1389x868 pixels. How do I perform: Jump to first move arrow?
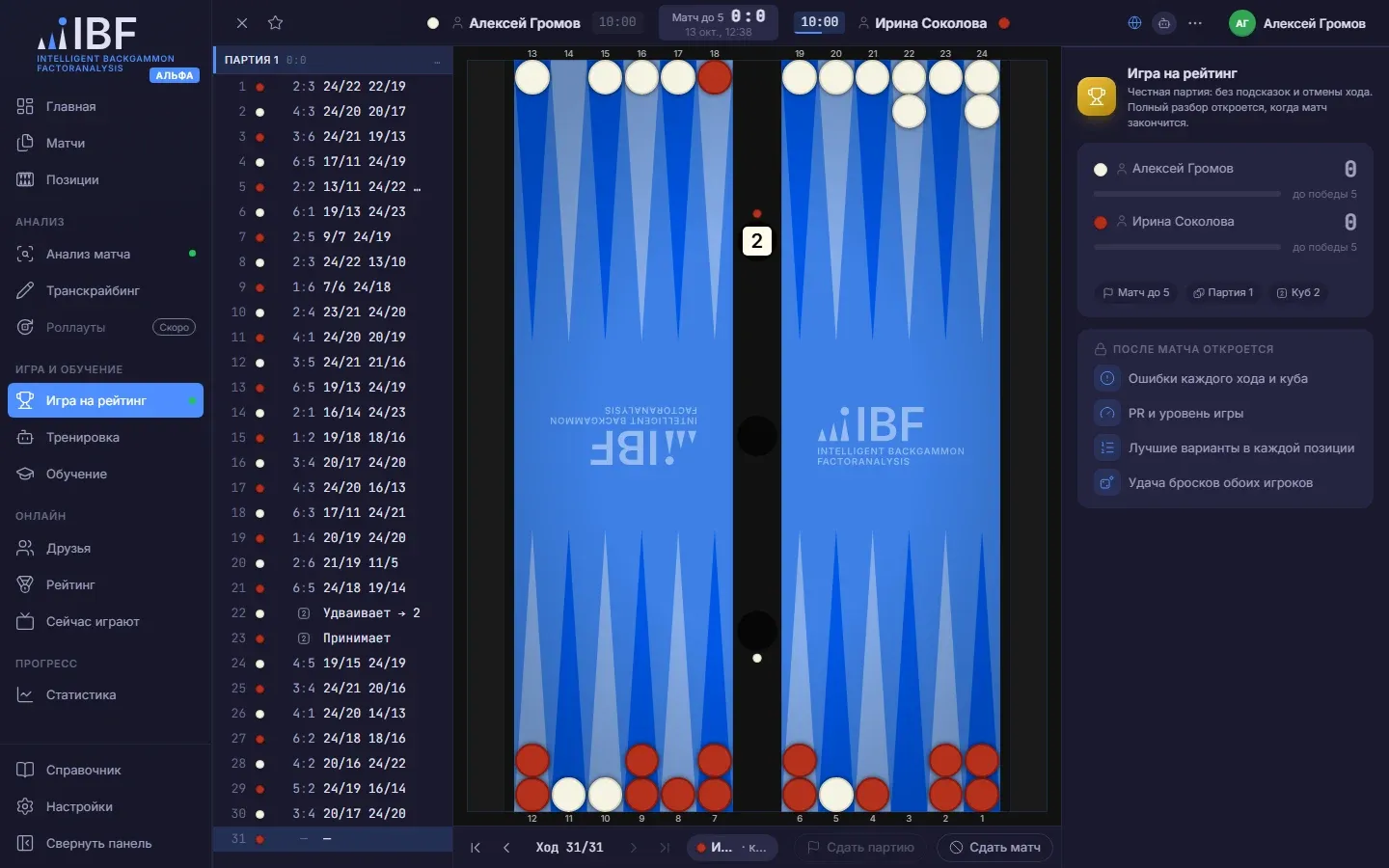(x=476, y=848)
